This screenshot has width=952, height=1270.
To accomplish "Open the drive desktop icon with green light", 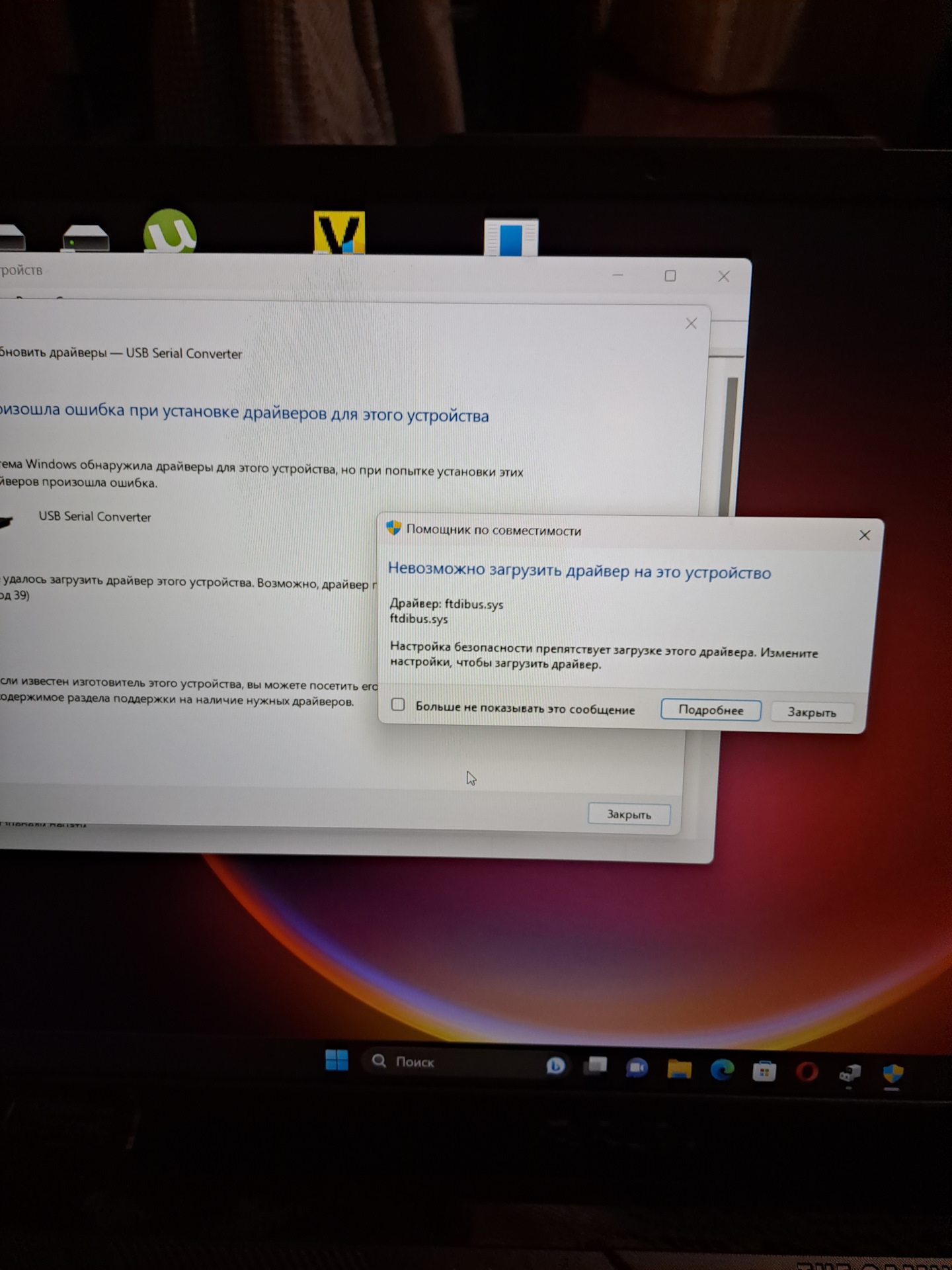I will click(x=86, y=238).
